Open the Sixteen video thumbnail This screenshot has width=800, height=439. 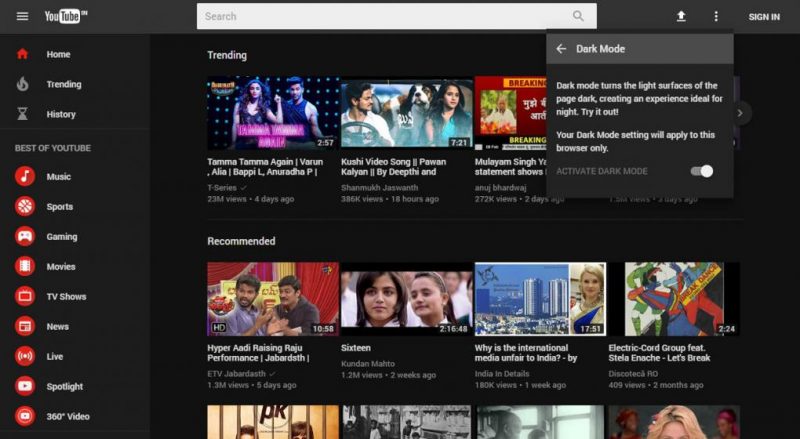pyautogui.click(x=405, y=299)
